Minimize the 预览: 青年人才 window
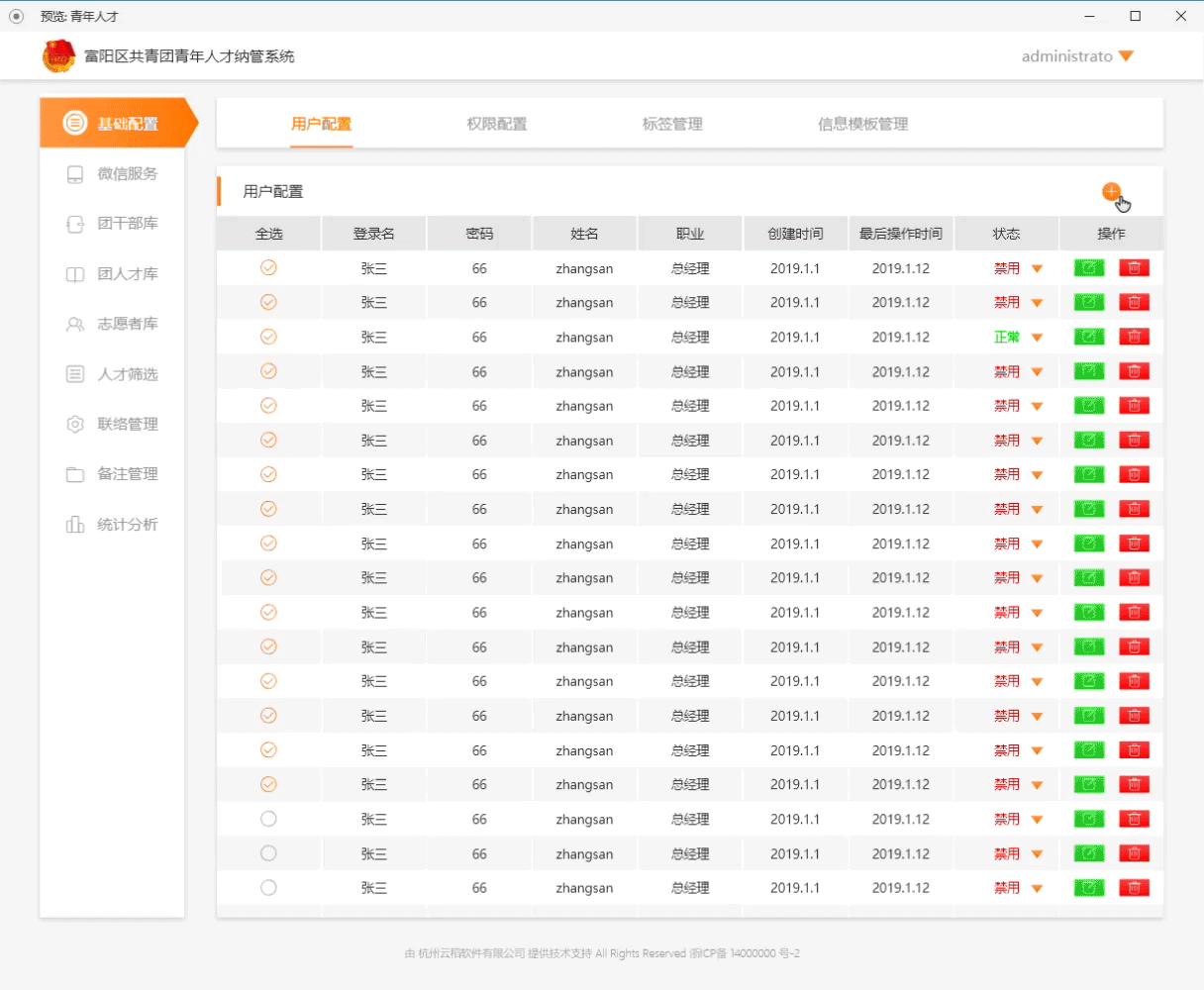 tap(1090, 16)
